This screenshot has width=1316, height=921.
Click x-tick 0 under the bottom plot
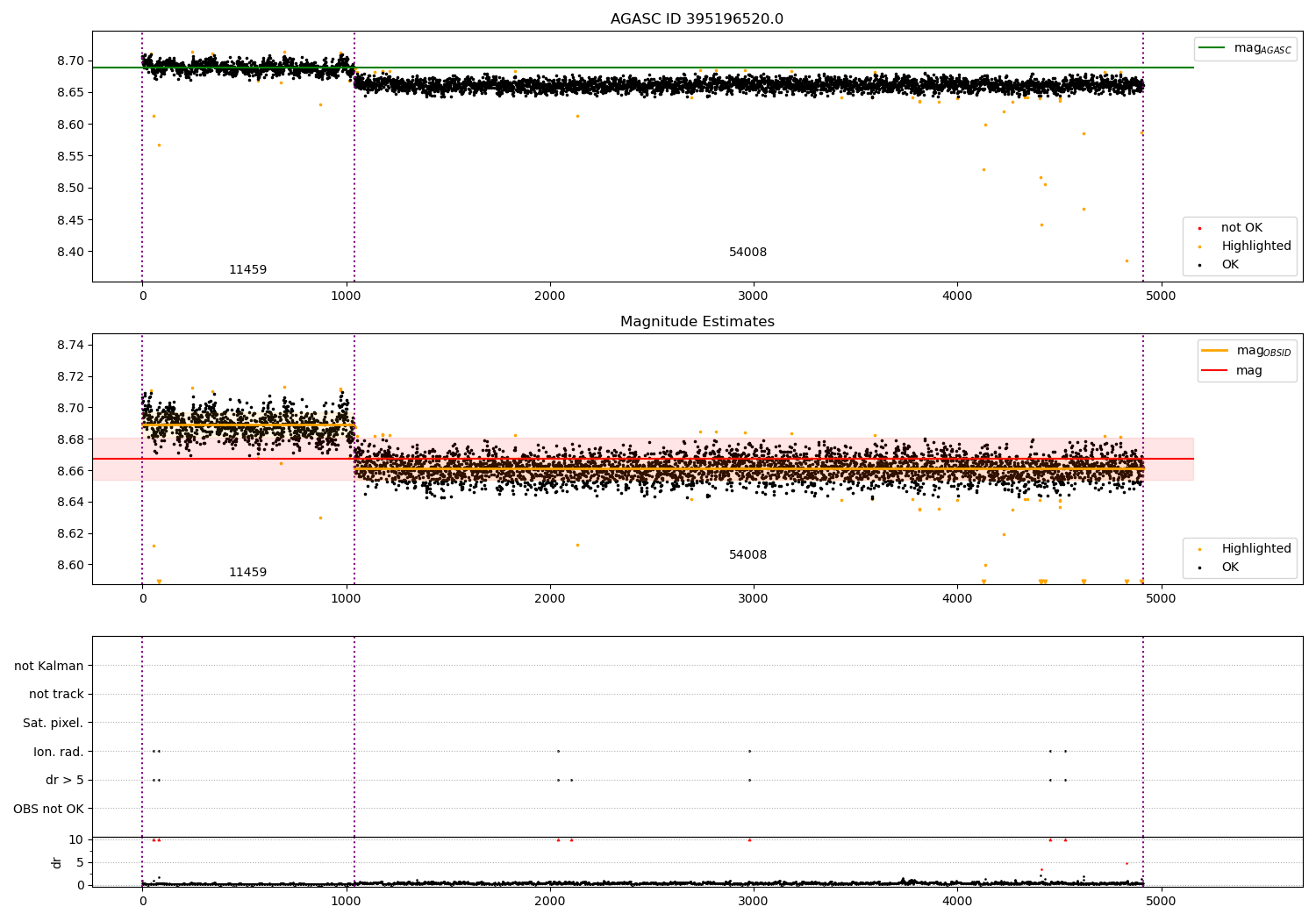(142, 901)
